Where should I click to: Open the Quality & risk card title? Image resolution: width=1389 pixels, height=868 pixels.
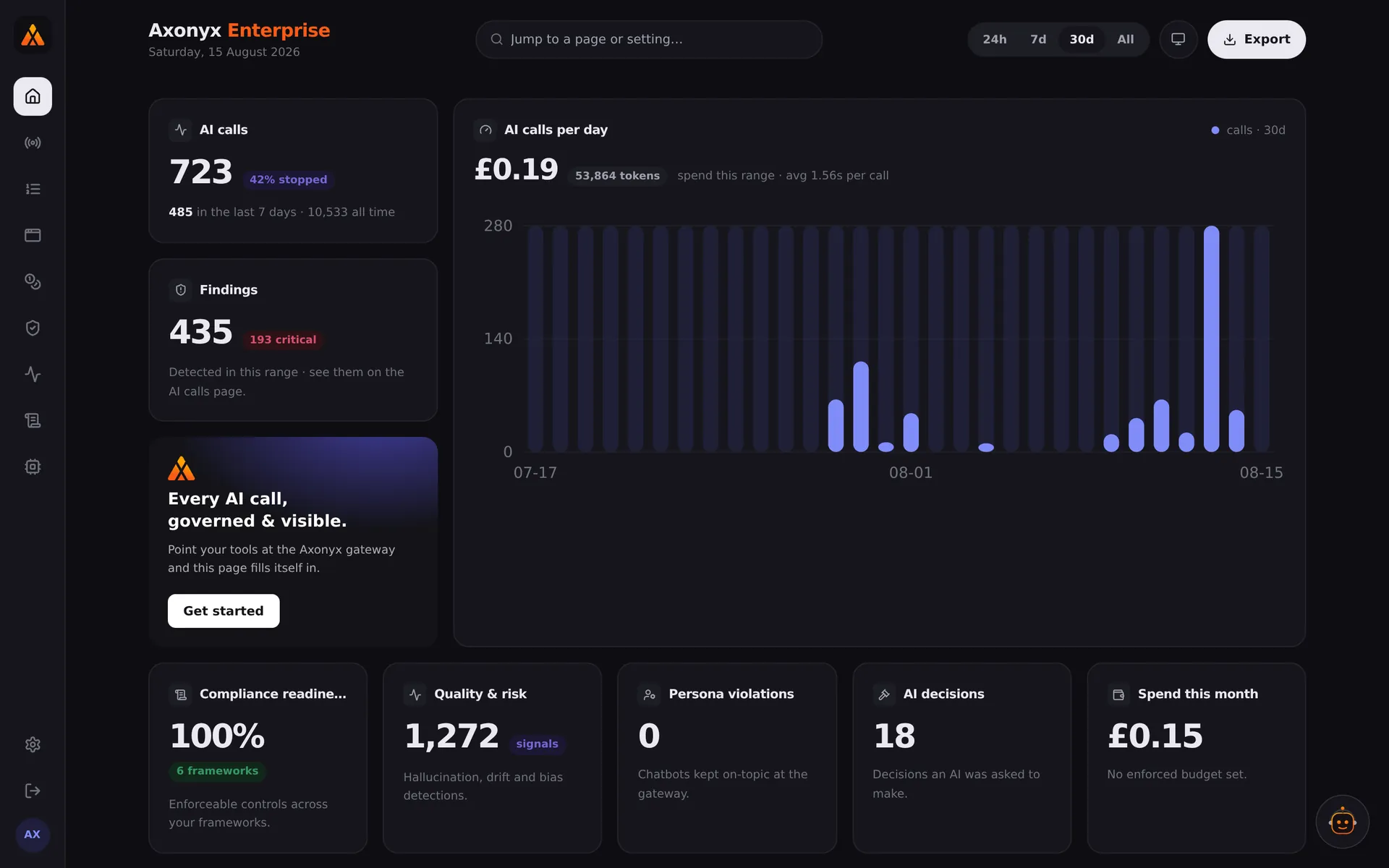[480, 694]
